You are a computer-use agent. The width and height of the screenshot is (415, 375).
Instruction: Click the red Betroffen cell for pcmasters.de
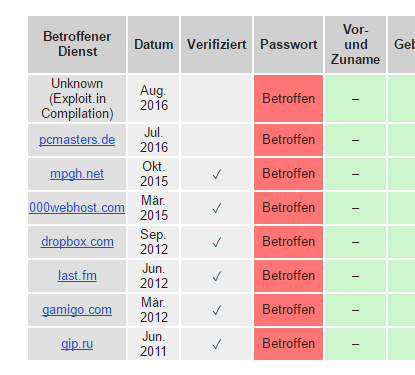(x=288, y=140)
